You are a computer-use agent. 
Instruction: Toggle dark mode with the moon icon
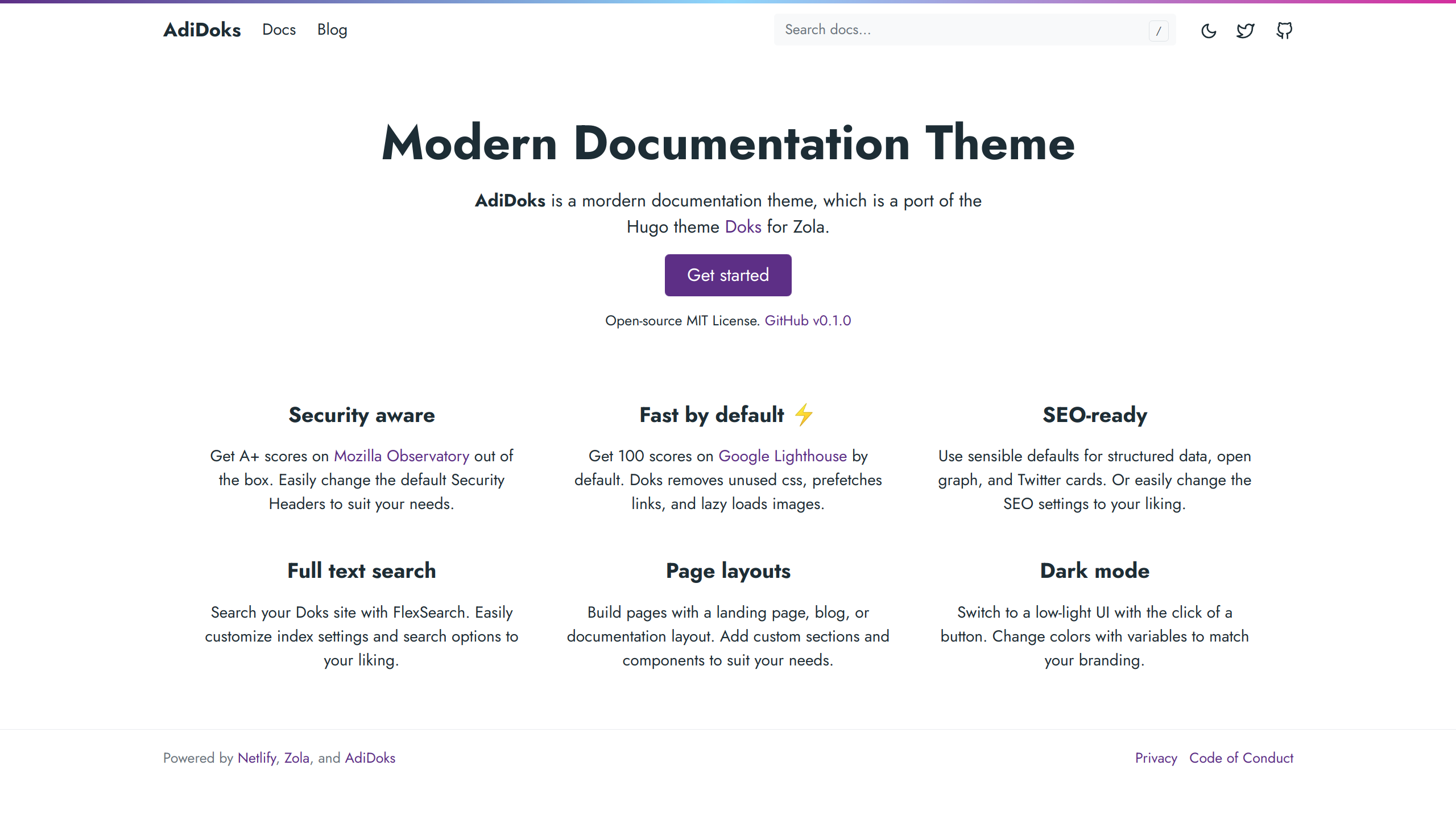(x=1209, y=30)
